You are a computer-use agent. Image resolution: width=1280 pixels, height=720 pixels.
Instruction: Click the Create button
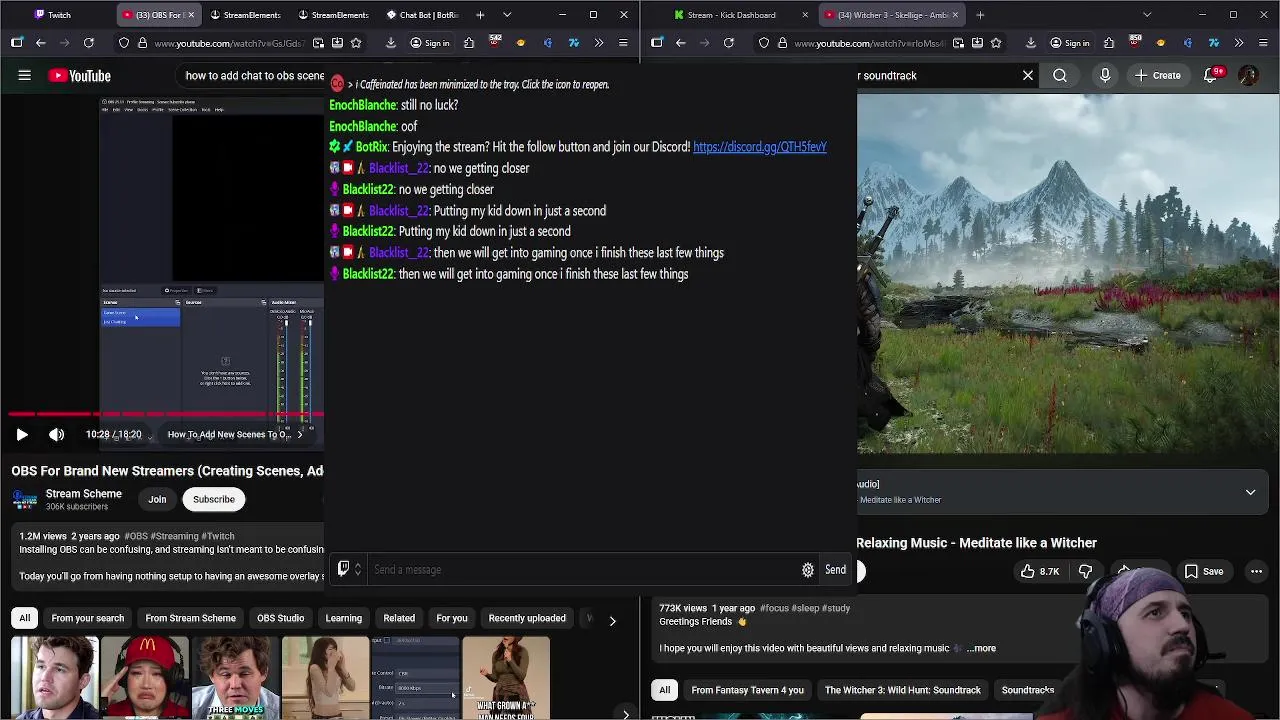(x=1157, y=75)
